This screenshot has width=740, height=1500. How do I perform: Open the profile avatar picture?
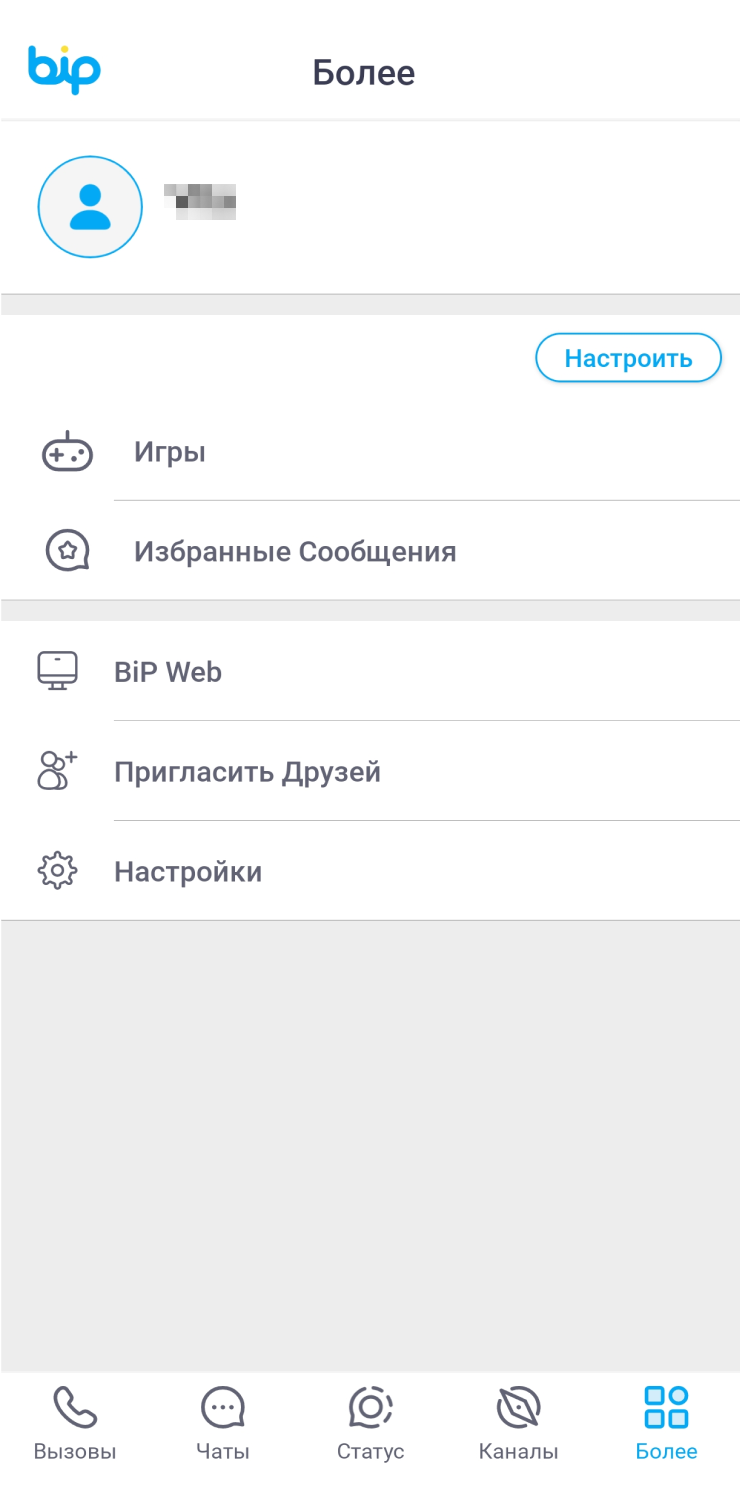pos(90,207)
